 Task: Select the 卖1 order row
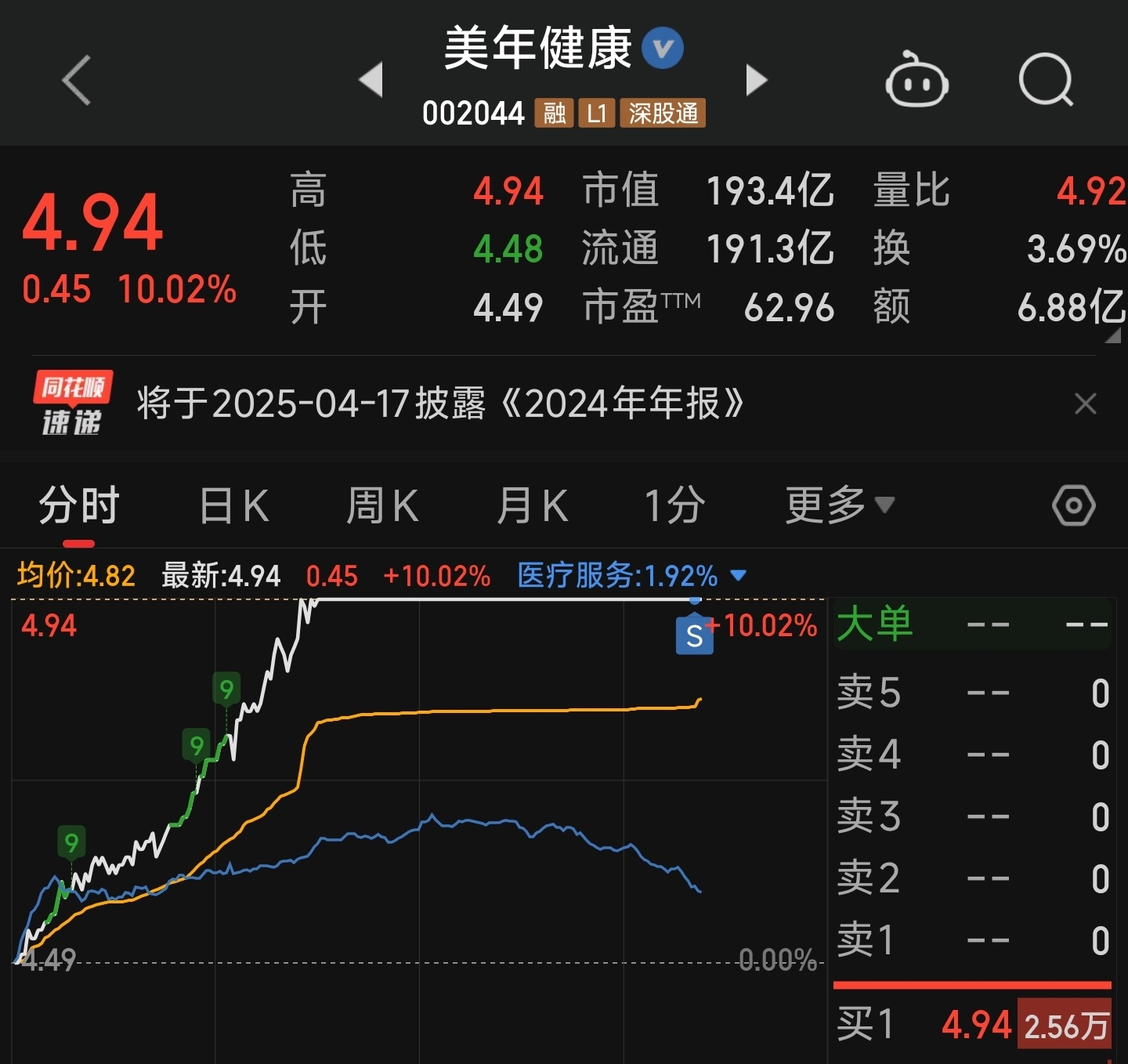[972, 941]
